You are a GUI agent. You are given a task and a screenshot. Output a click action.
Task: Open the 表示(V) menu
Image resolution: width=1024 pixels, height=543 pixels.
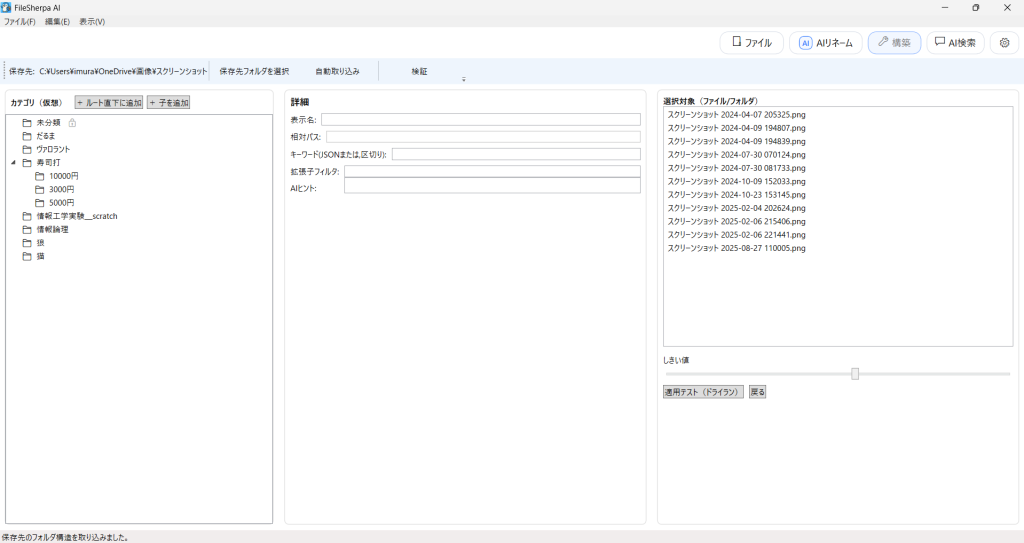tap(92, 21)
